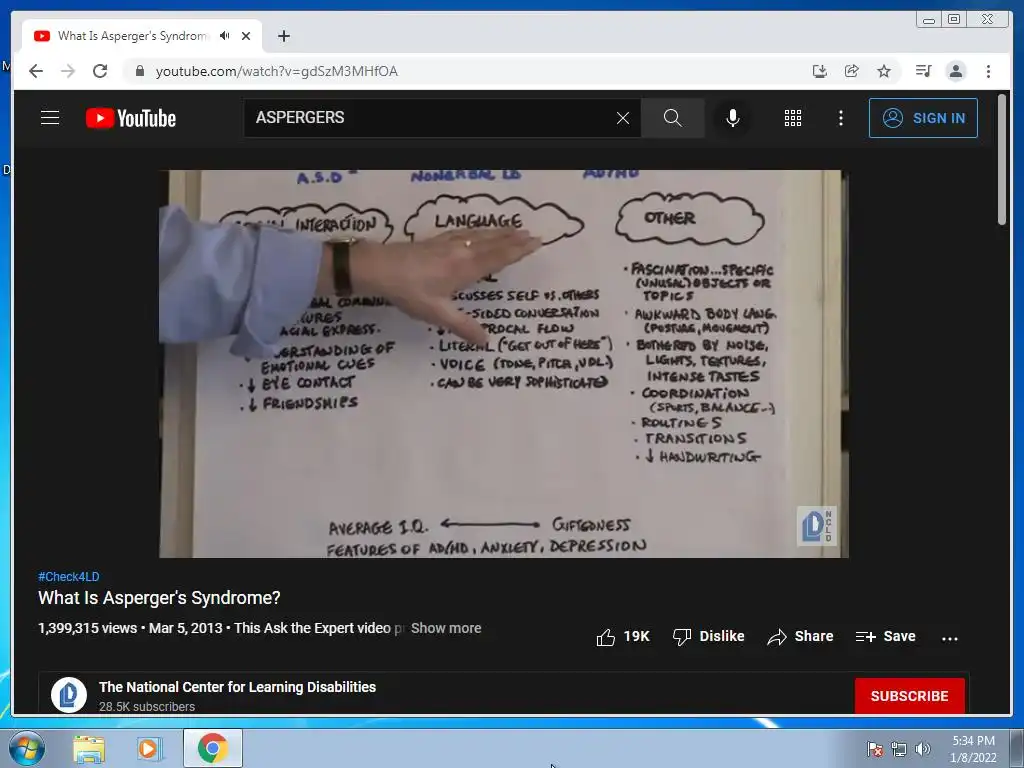Mute the tab via speaker icon
This screenshot has width=1024, height=768.
(x=225, y=36)
